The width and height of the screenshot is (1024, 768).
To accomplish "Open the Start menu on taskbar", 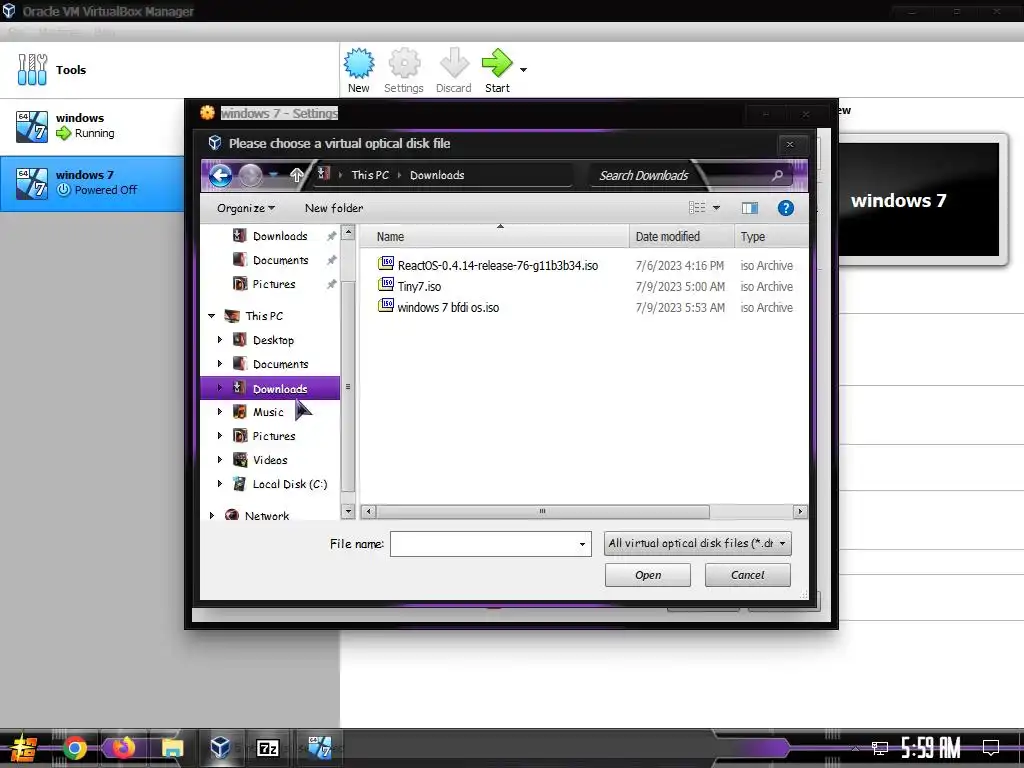I will click(24, 748).
